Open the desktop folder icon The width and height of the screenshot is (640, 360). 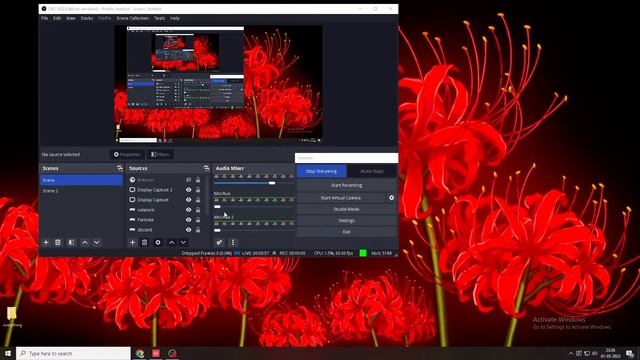pos(12,317)
